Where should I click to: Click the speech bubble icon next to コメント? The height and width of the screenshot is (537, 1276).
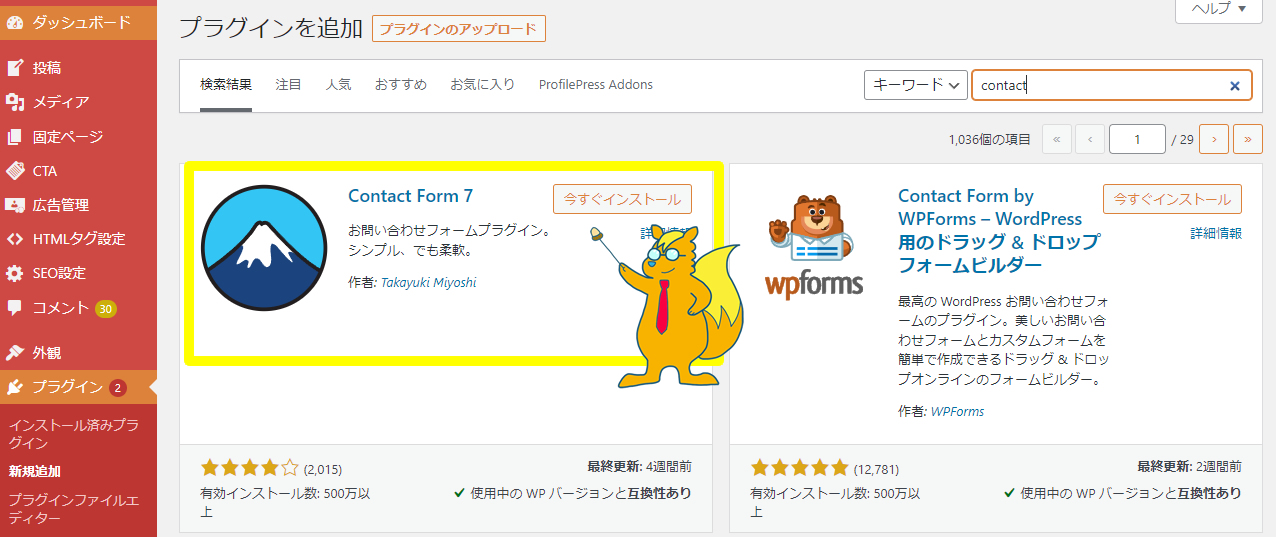(x=15, y=308)
